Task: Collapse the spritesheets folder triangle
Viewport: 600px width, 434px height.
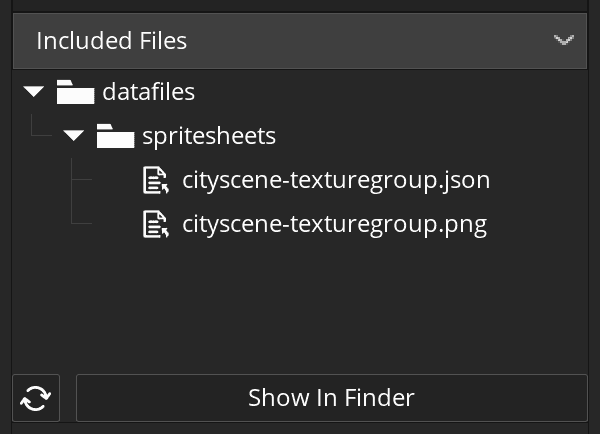Action: click(x=73, y=135)
